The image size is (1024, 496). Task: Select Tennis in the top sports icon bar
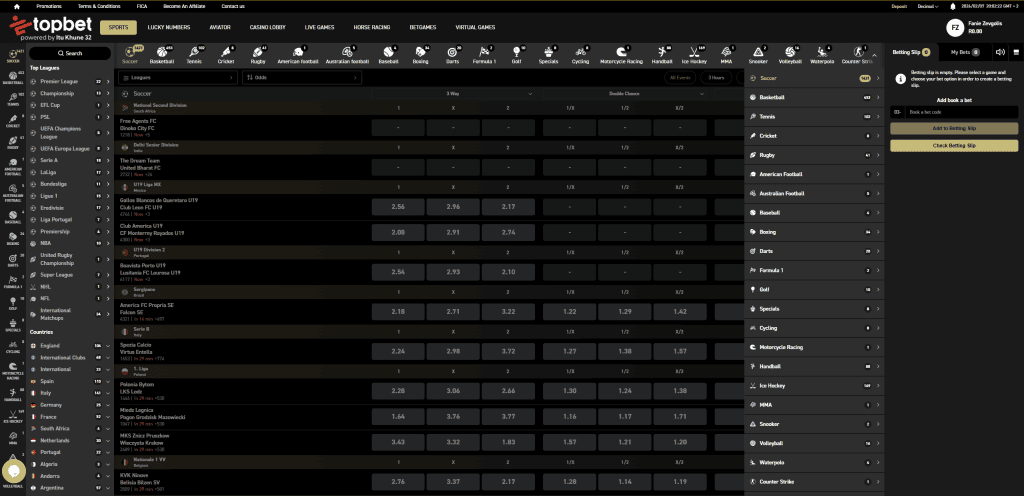[195, 54]
